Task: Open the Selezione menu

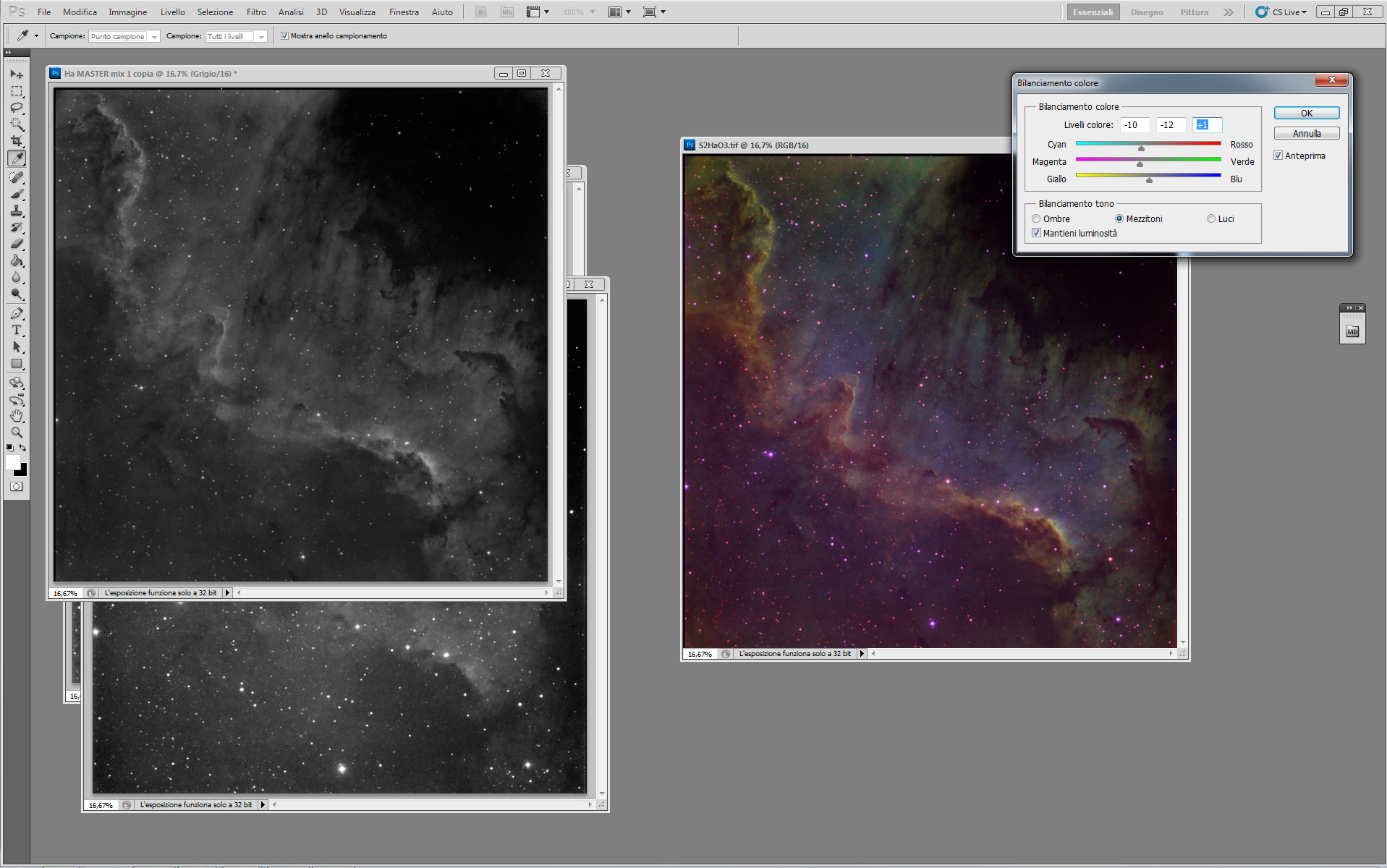Action: click(215, 12)
